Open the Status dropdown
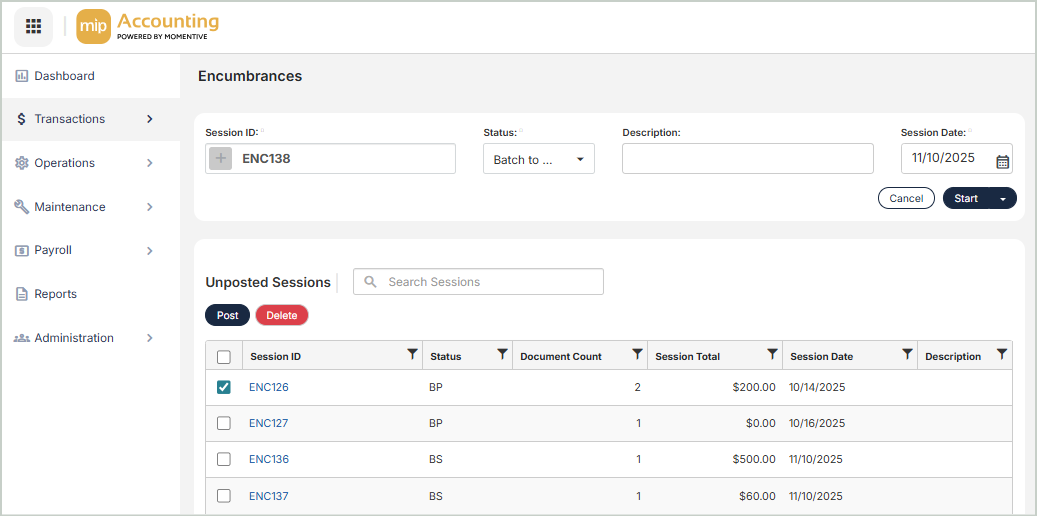Image resolution: width=1037 pixels, height=516 pixels. [538, 159]
